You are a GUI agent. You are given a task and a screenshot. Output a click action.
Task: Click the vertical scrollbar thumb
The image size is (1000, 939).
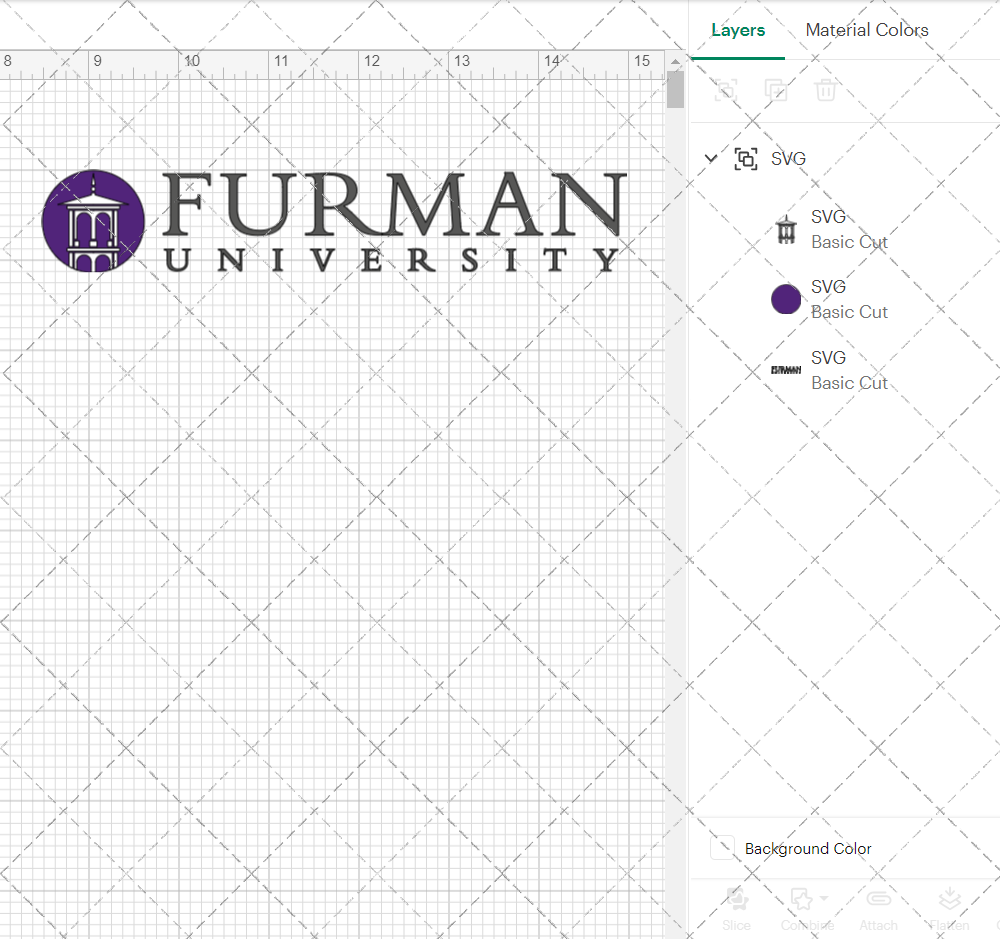(x=675, y=89)
